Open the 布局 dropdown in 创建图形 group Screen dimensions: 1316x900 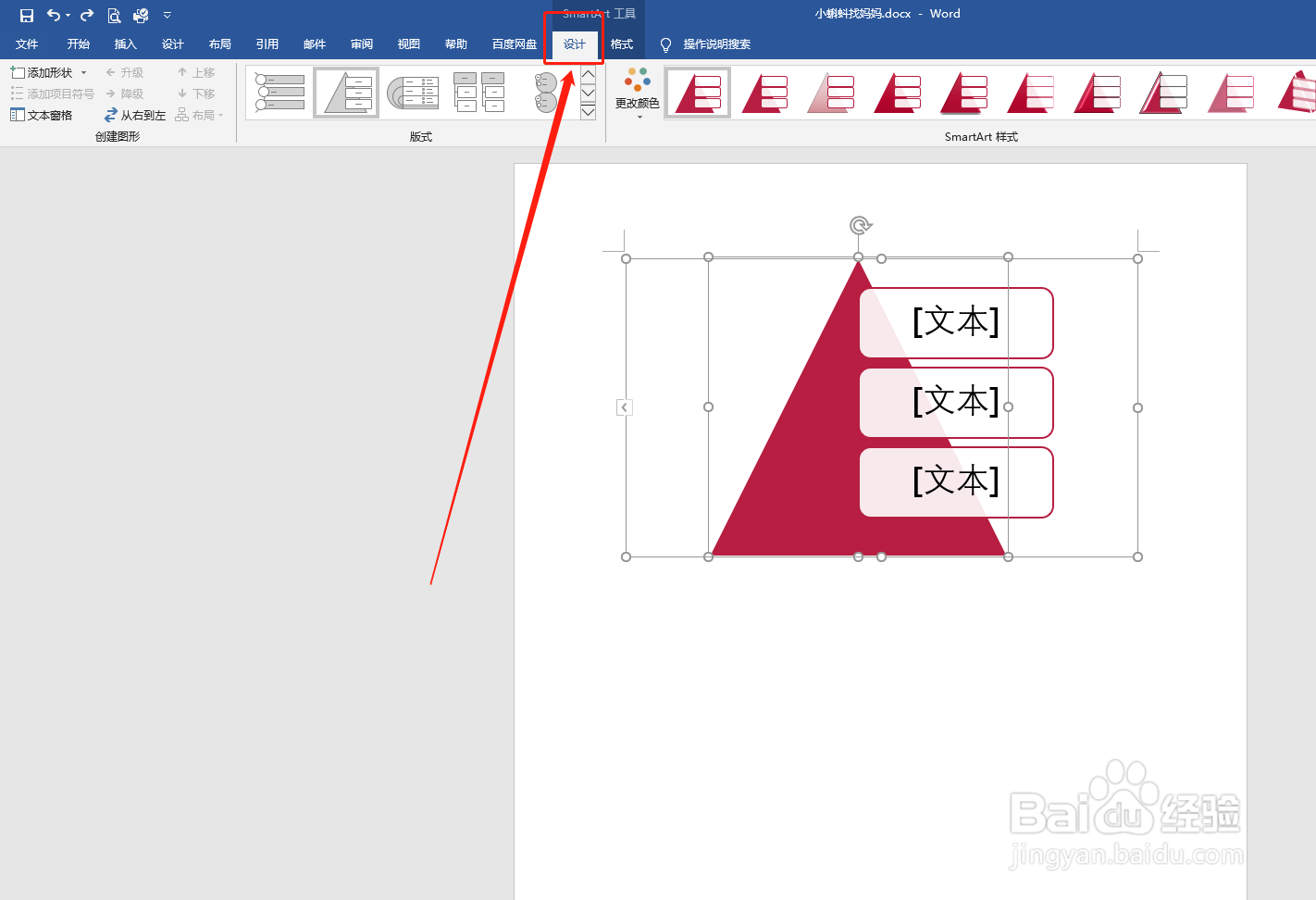(200, 115)
